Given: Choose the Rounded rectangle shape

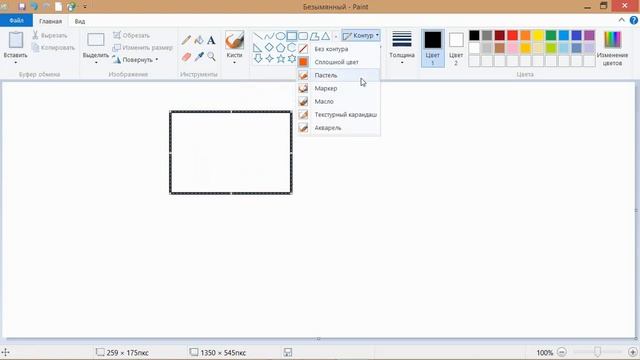Looking at the screenshot, I should [303, 36].
